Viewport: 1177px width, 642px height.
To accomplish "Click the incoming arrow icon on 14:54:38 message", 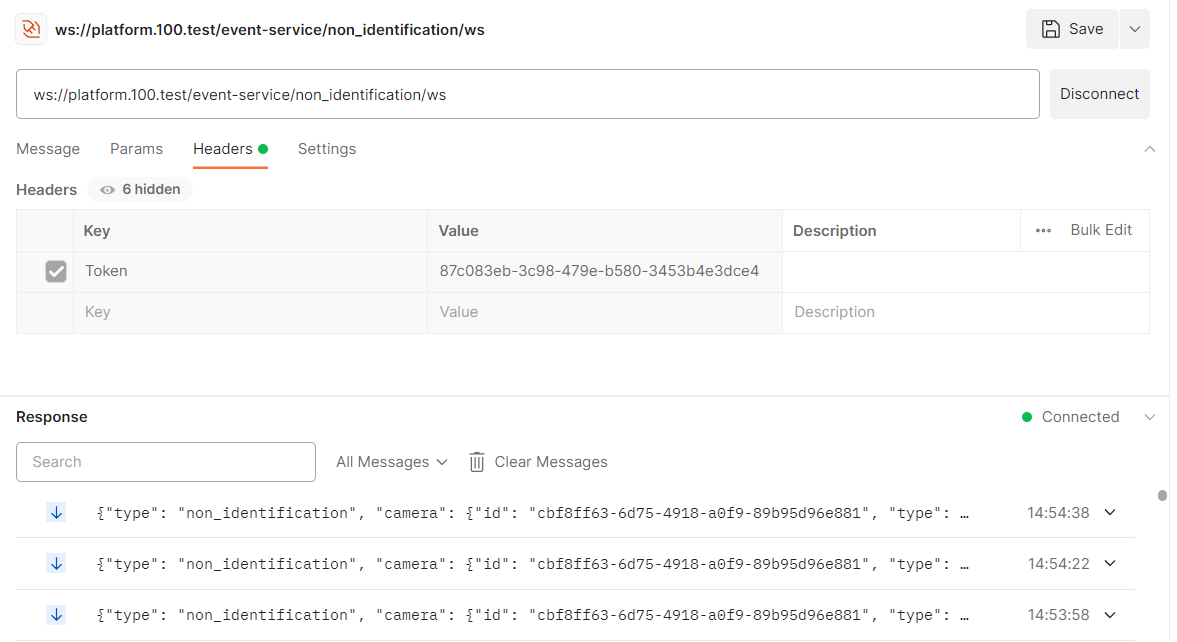I will click(x=56, y=512).
